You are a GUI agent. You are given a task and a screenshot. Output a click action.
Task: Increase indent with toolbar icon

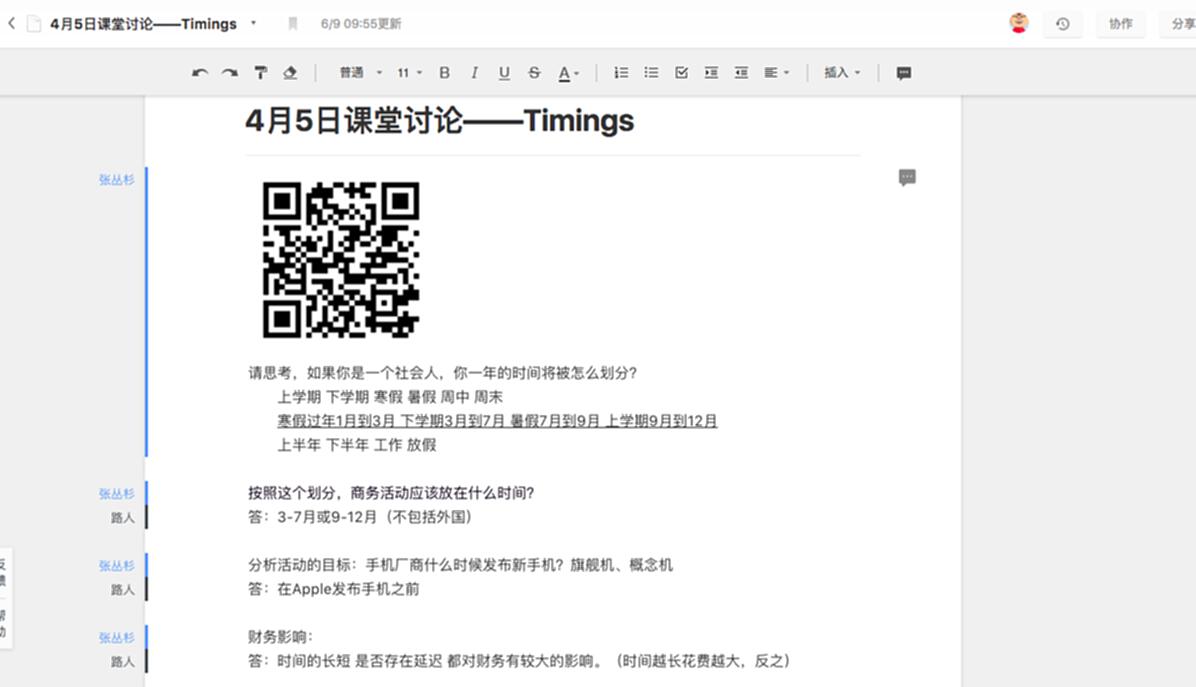tap(711, 72)
